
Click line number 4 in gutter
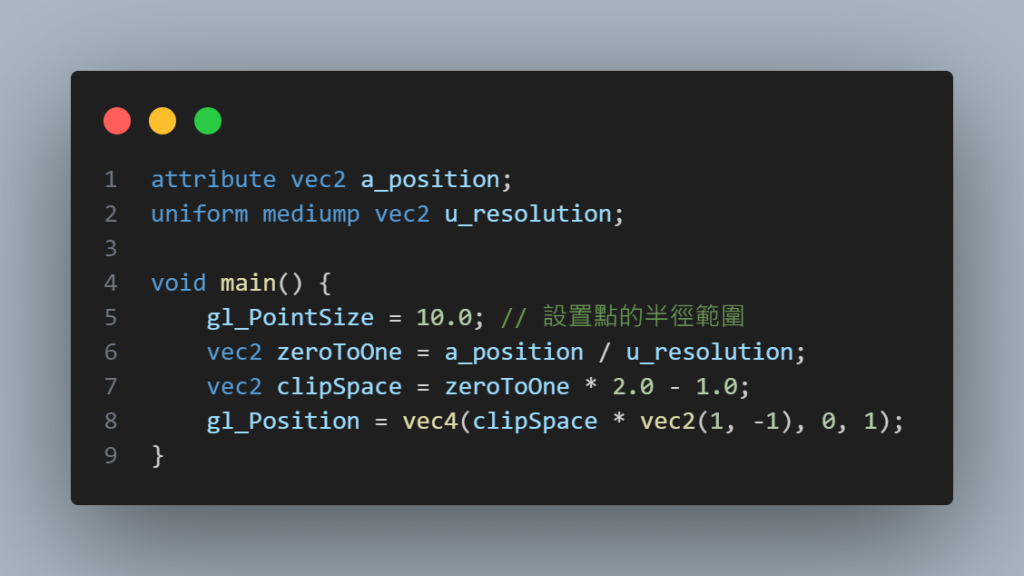coord(110,283)
